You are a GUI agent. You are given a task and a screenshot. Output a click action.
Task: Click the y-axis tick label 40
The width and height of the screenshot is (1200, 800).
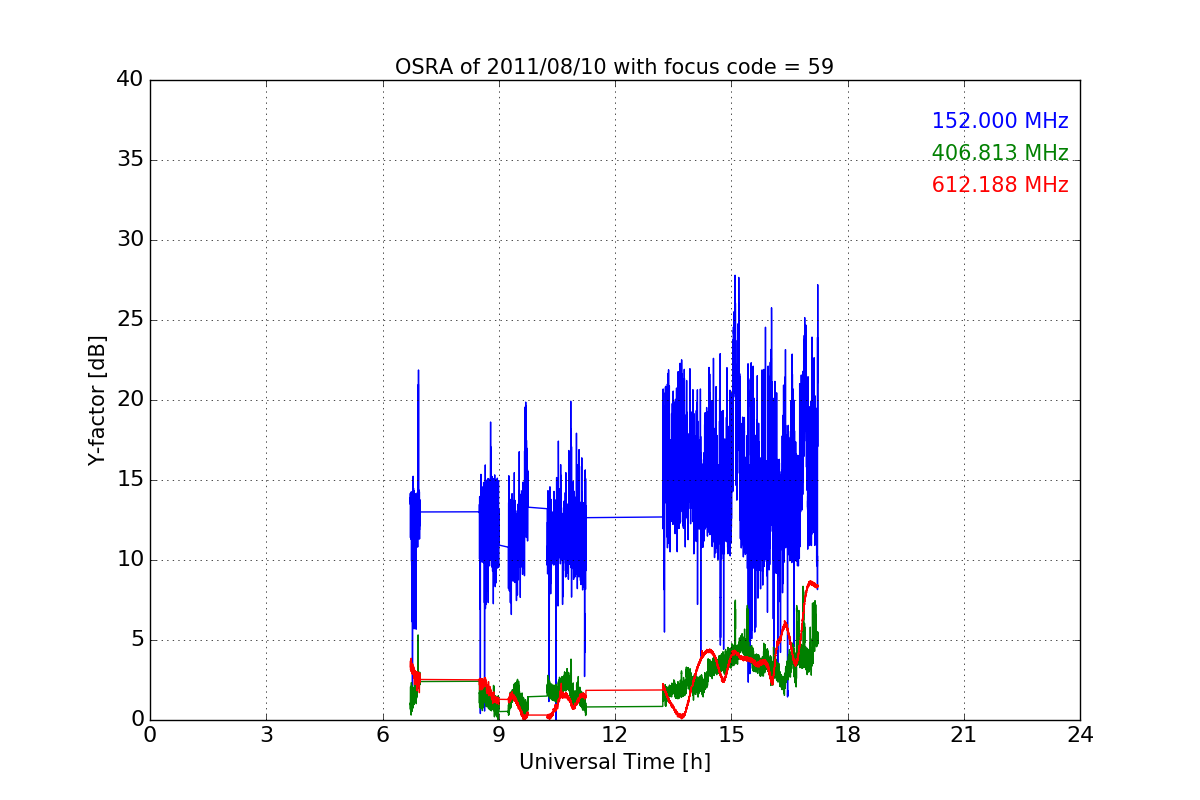(x=130, y=80)
